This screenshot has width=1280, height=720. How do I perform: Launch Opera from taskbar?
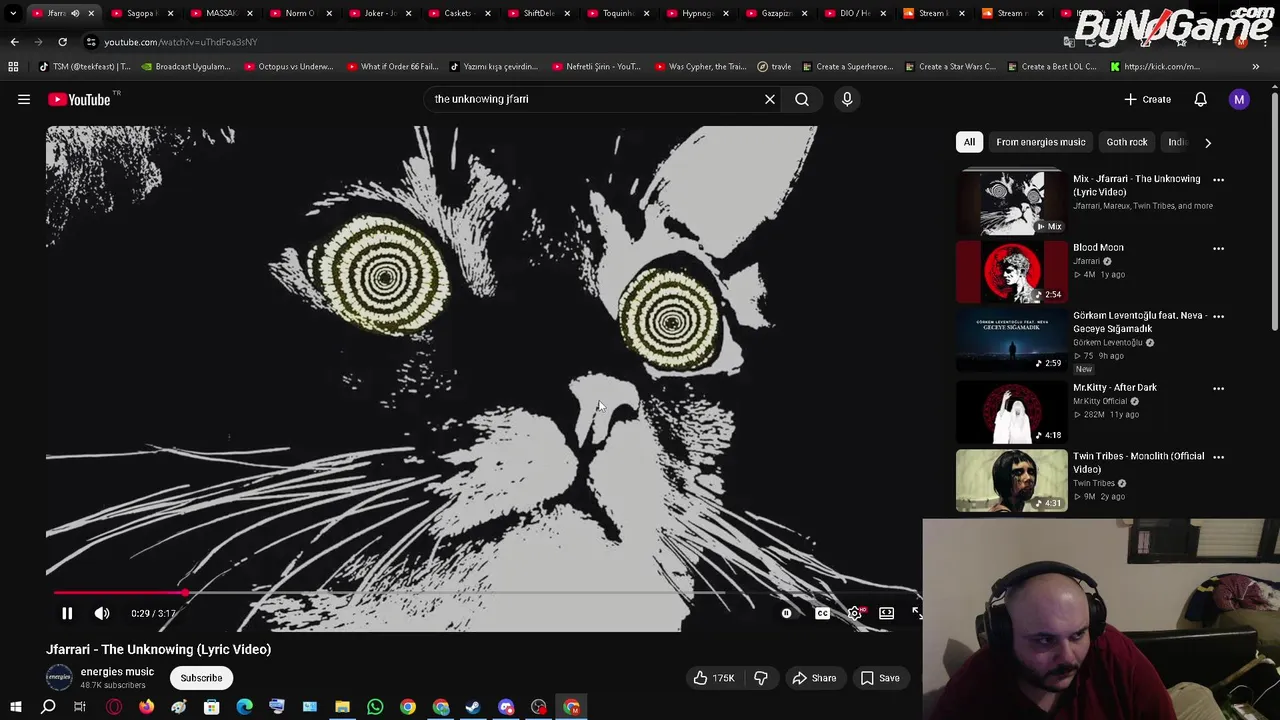[x=114, y=708]
